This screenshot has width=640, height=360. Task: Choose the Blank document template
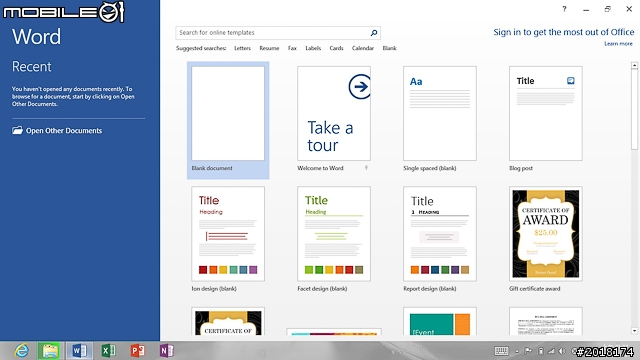coord(228,120)
